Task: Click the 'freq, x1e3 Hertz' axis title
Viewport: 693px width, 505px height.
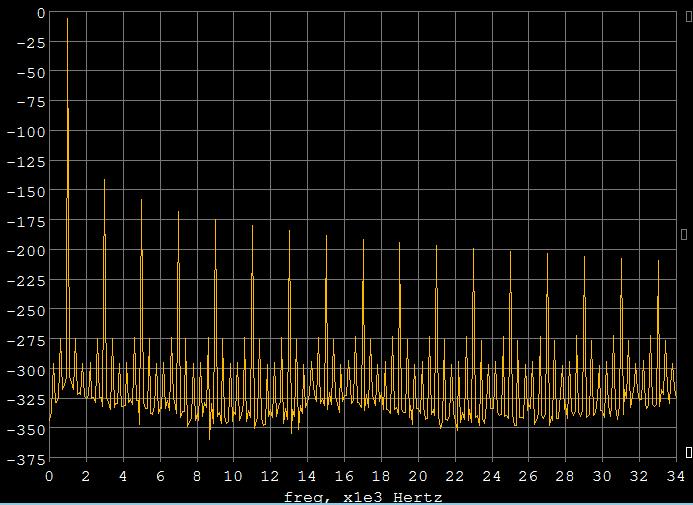Action: [363, 497]
